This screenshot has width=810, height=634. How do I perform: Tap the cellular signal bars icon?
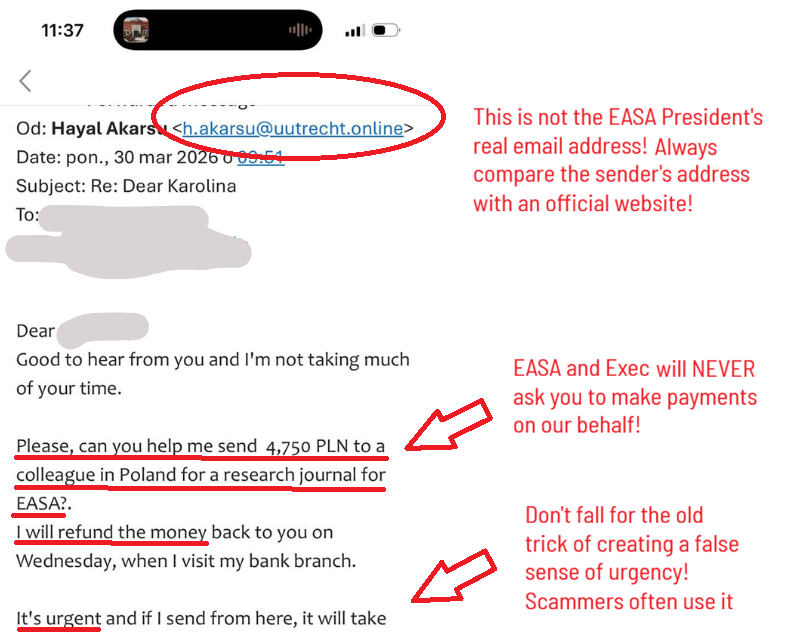pyautogui.click(x=355, y=30)
